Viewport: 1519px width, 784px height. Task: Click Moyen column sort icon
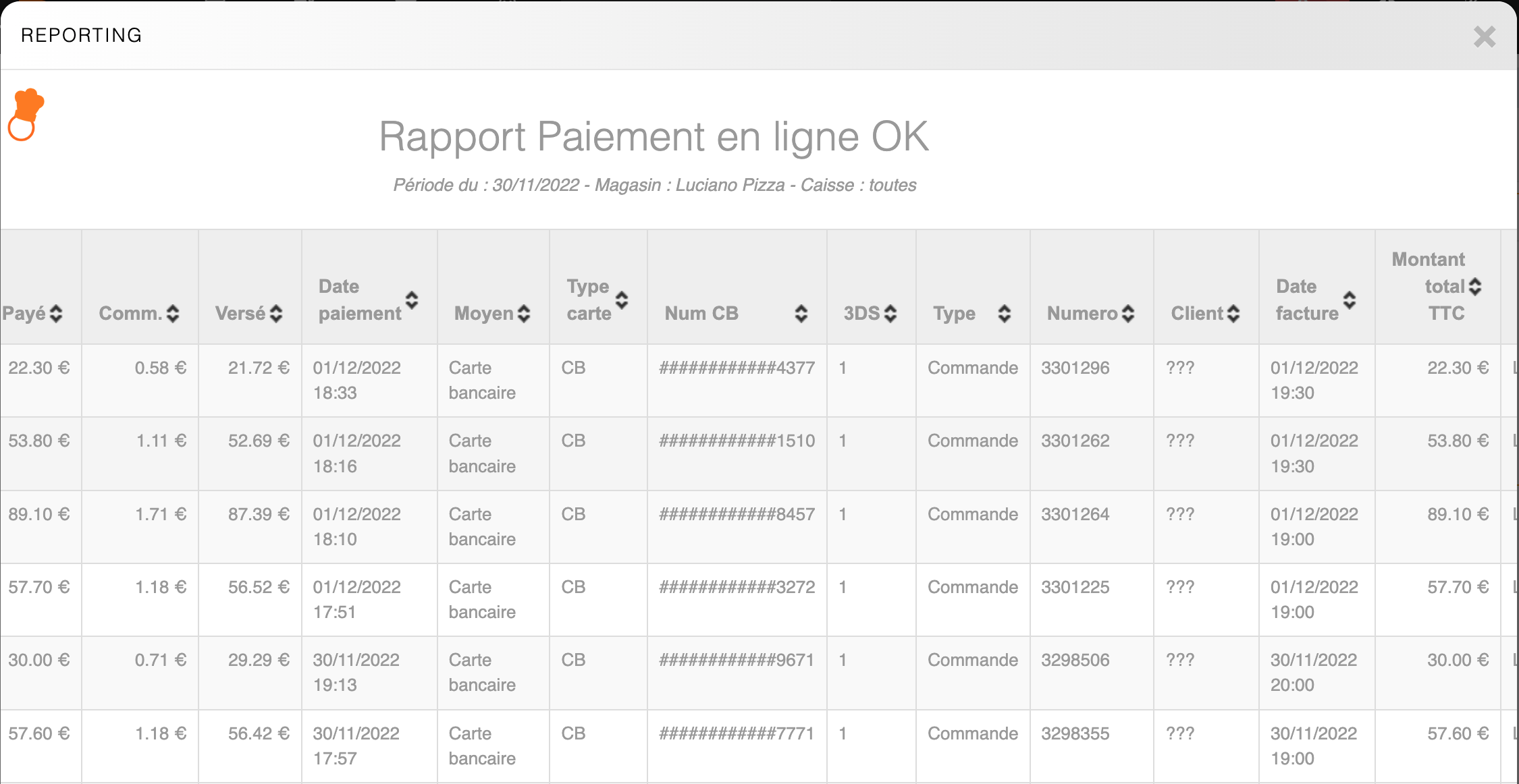[x=524, y=314]
